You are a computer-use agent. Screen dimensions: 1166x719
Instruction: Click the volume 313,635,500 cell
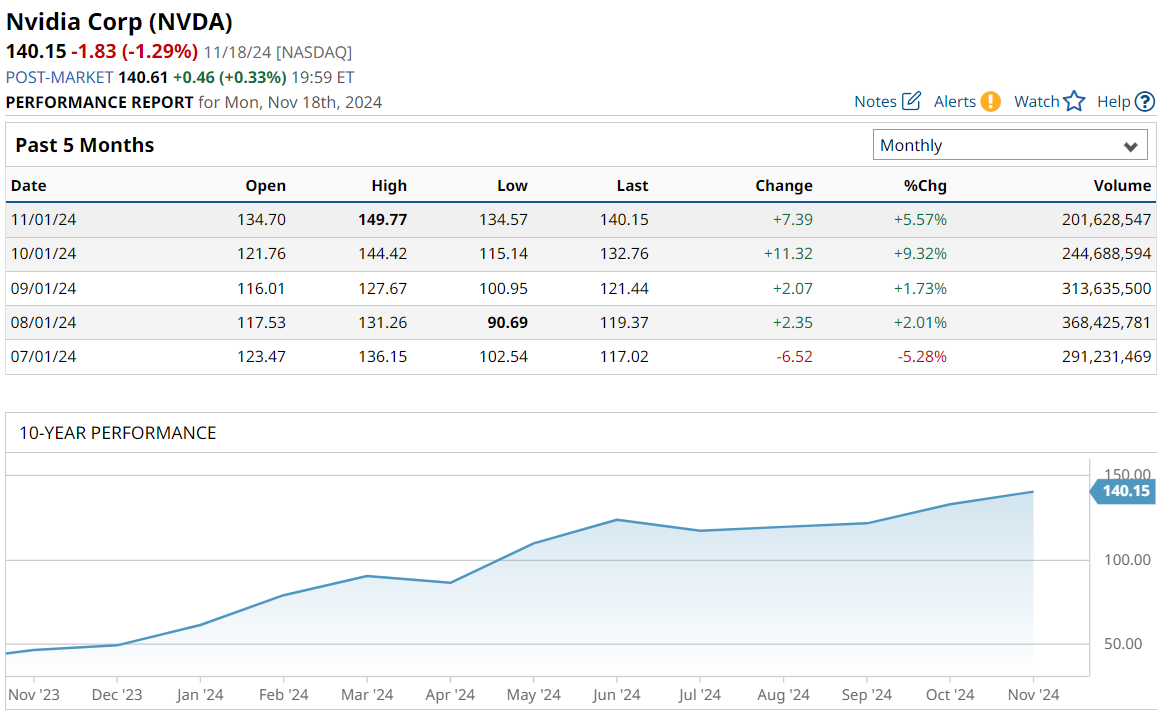1107,288
